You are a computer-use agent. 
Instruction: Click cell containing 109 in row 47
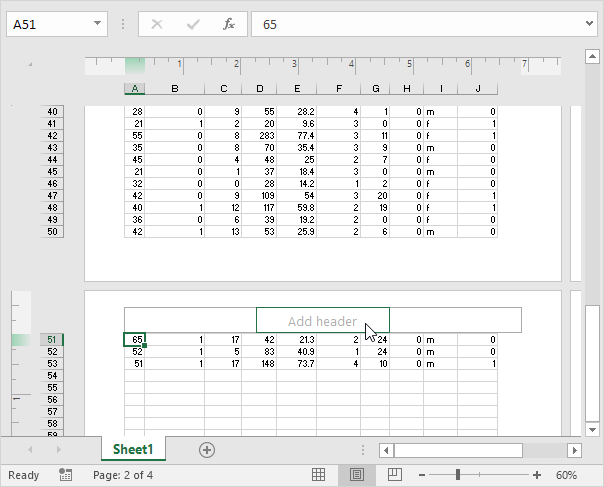coord(259,196)
